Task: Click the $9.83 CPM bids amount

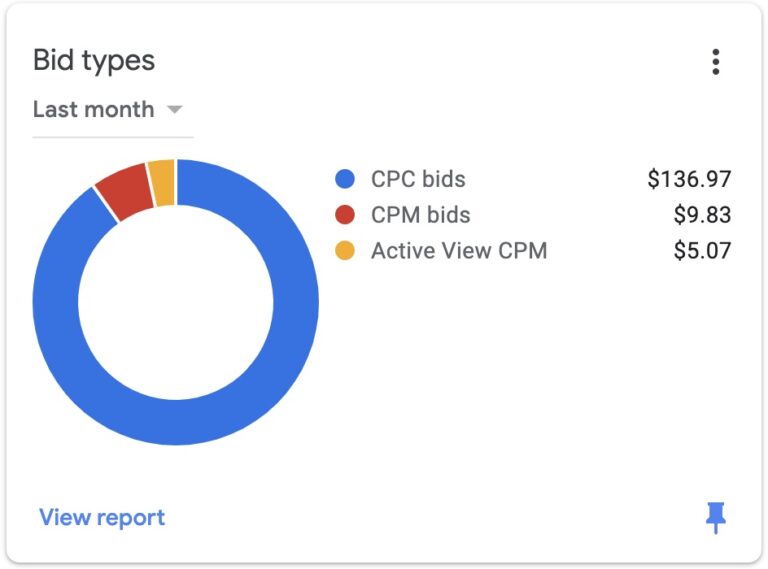Action: pyautogui.click(x=702, y=215)
